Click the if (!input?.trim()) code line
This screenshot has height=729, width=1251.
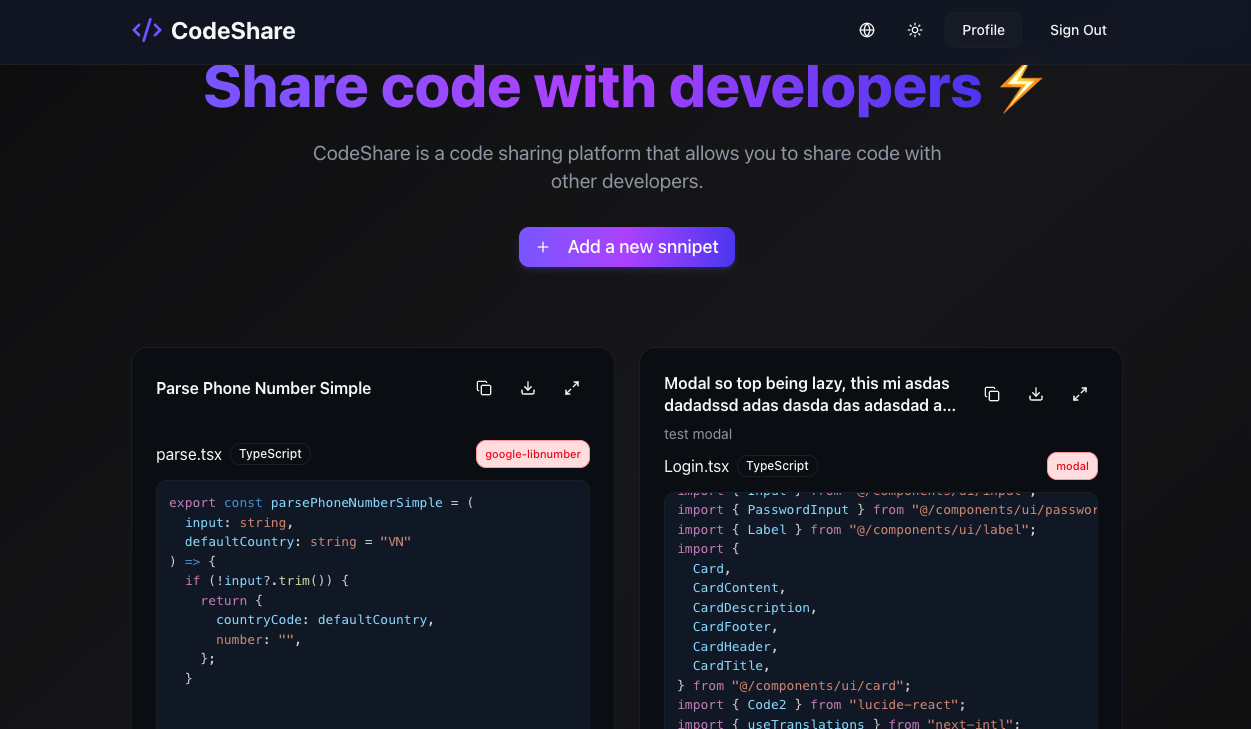coord(266,581)
